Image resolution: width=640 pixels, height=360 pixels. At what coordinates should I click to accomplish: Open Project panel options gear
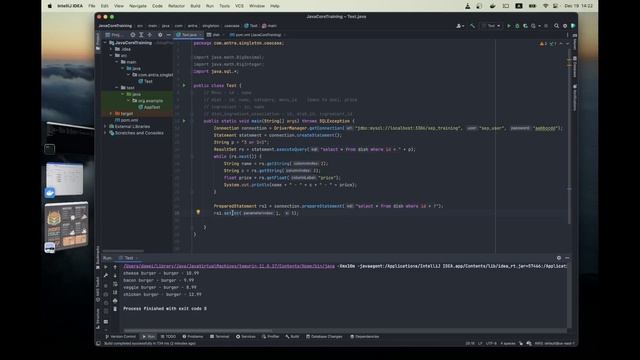(x=160, y=35)
